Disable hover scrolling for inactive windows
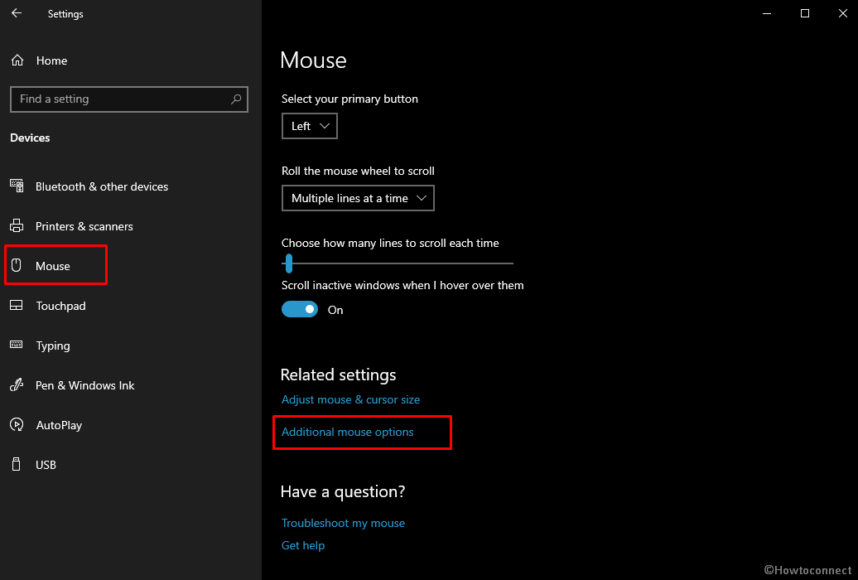 tap(299, 310)
